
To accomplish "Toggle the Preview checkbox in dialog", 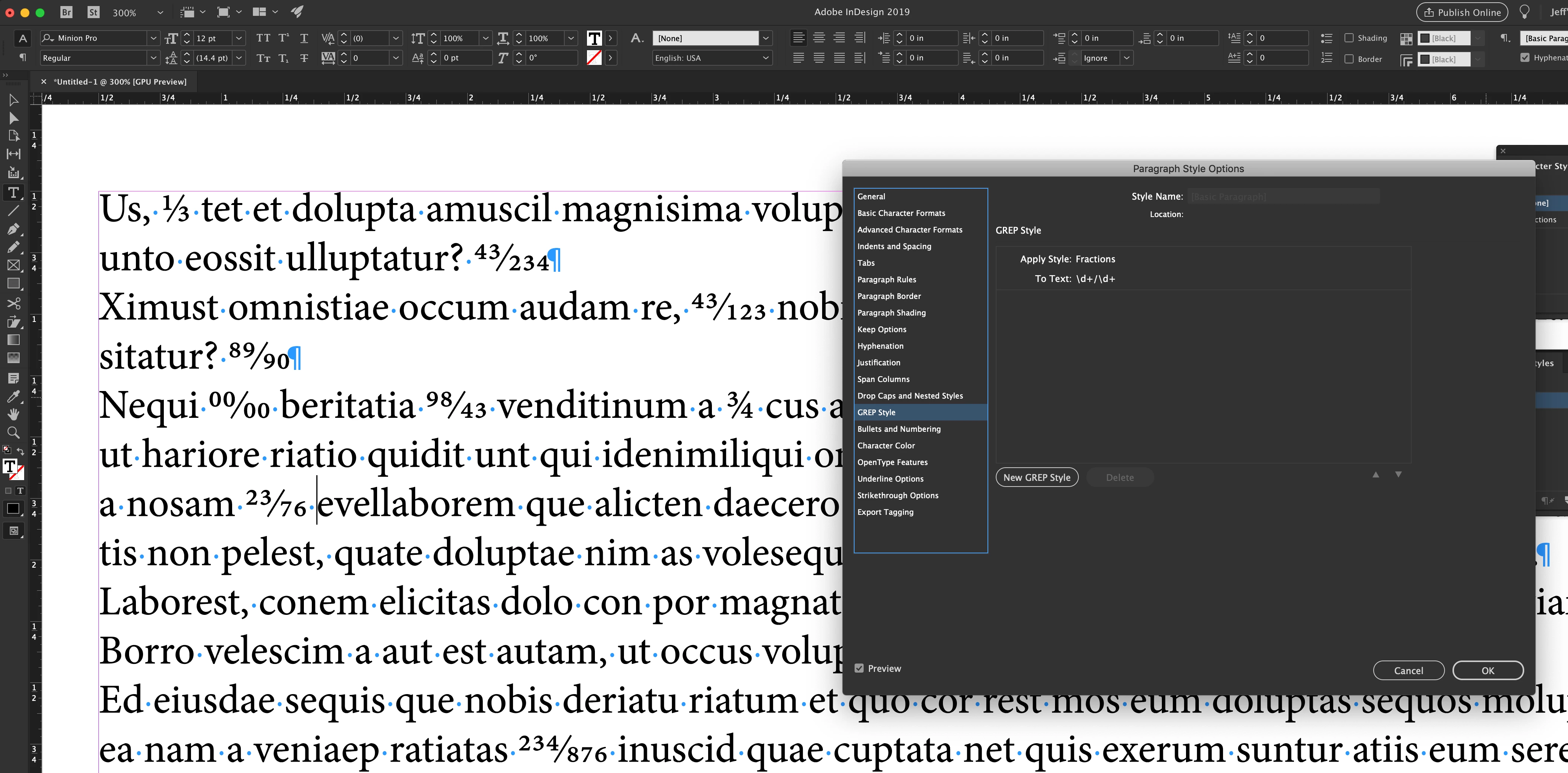I will 859,668.
